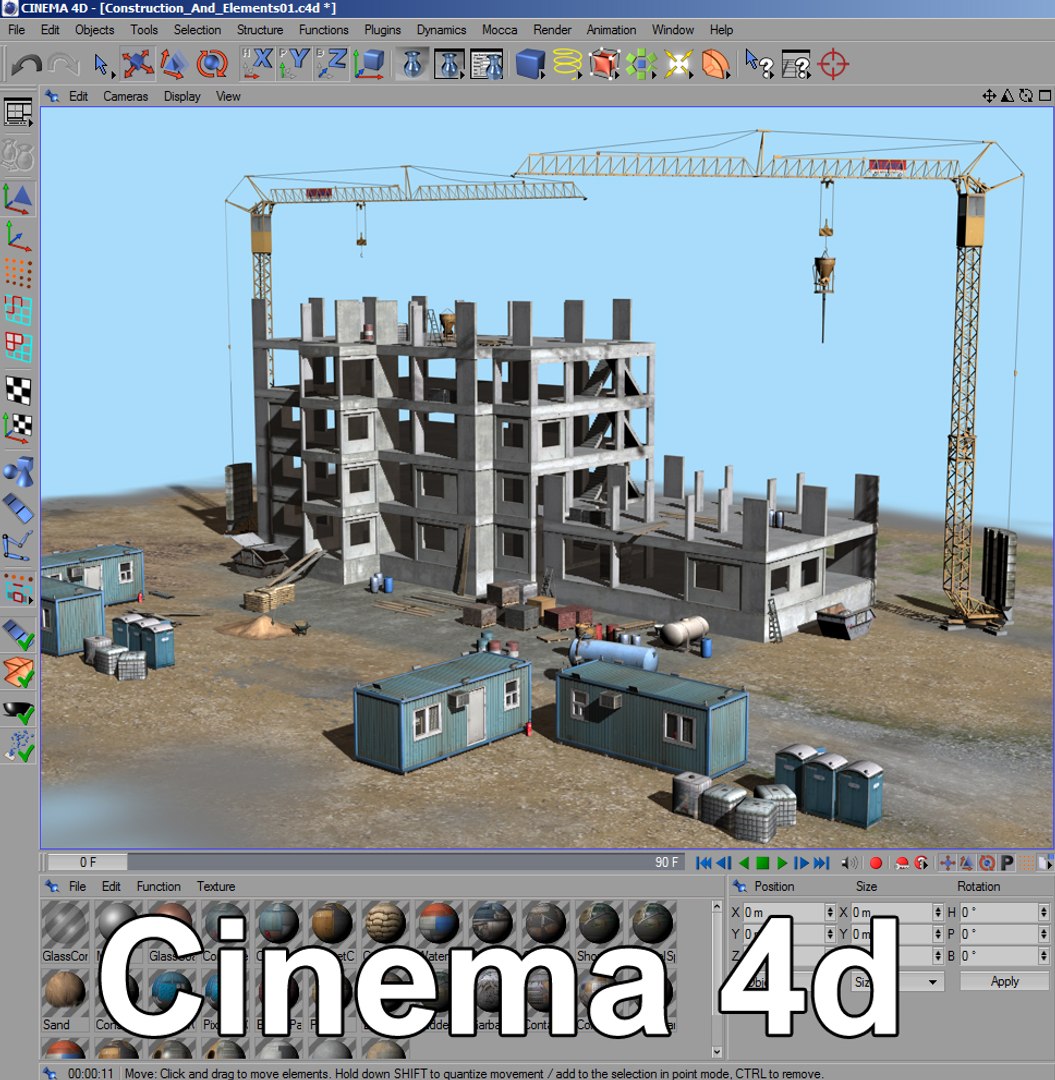Toggle X axis lock

click(258, 64)
